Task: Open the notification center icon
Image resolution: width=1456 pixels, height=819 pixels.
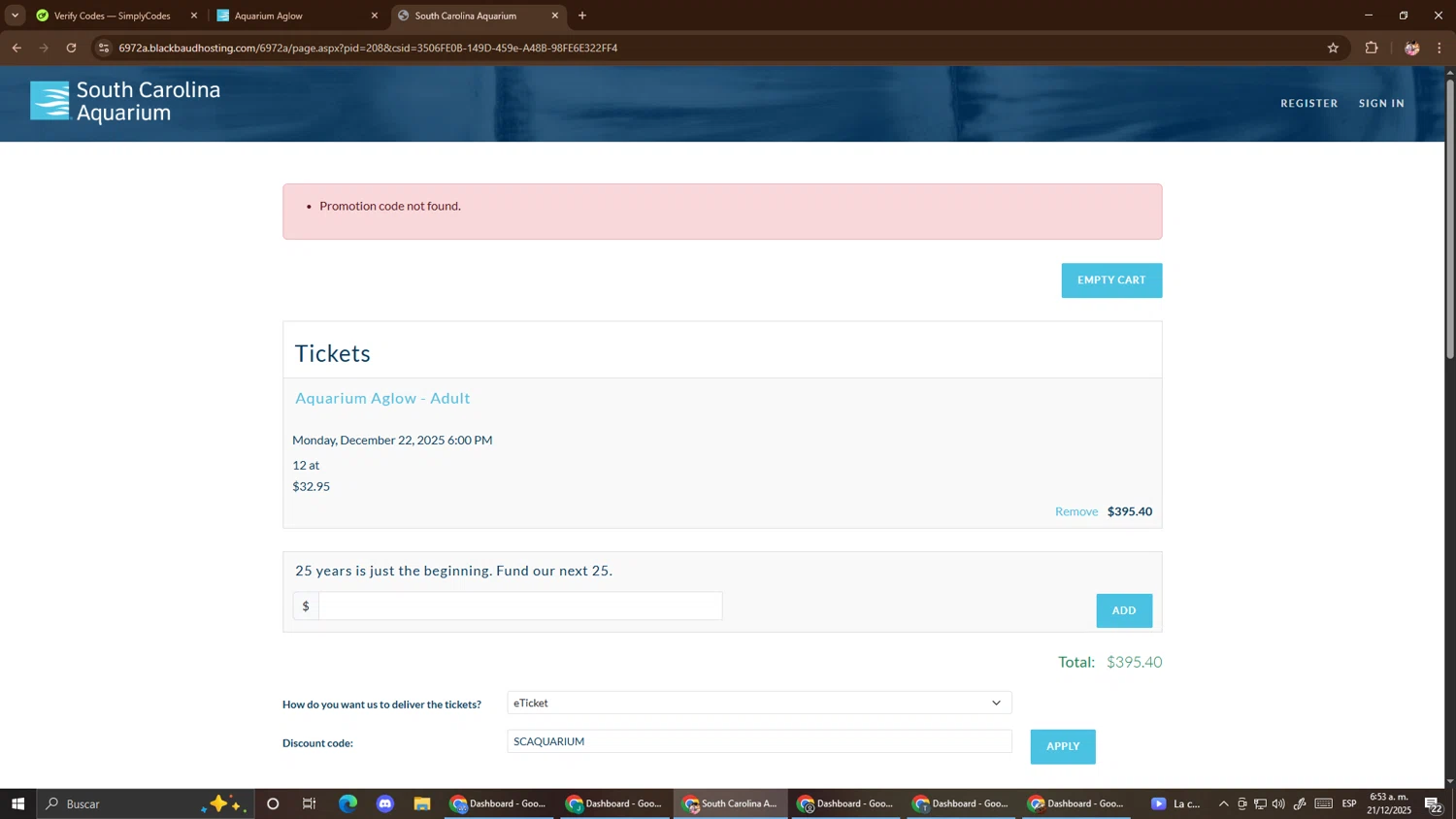Action: [x=1434, y=803]
